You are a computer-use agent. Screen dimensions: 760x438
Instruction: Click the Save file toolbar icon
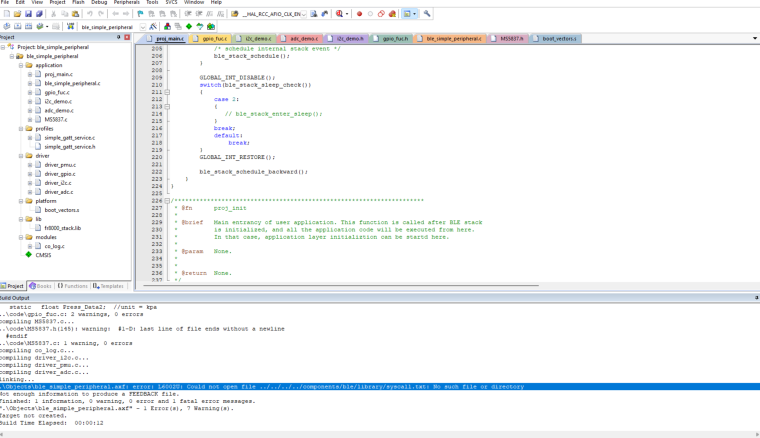coord(27,14)
